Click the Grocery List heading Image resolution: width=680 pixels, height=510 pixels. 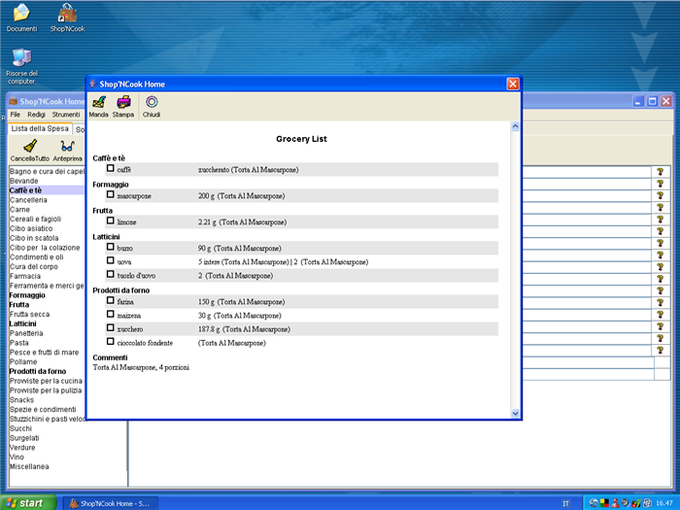(301, 139)
